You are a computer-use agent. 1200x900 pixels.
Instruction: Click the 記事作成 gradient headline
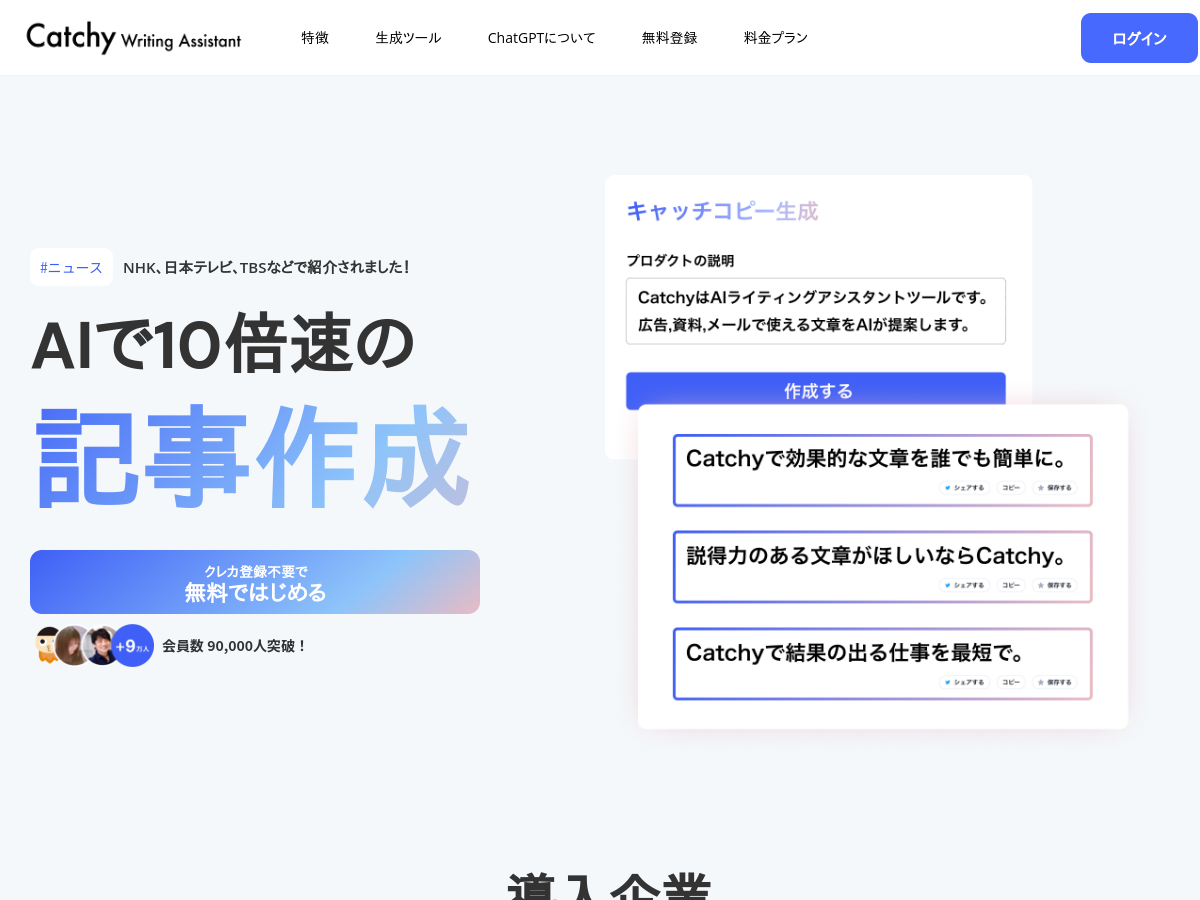tap(252, 457)
